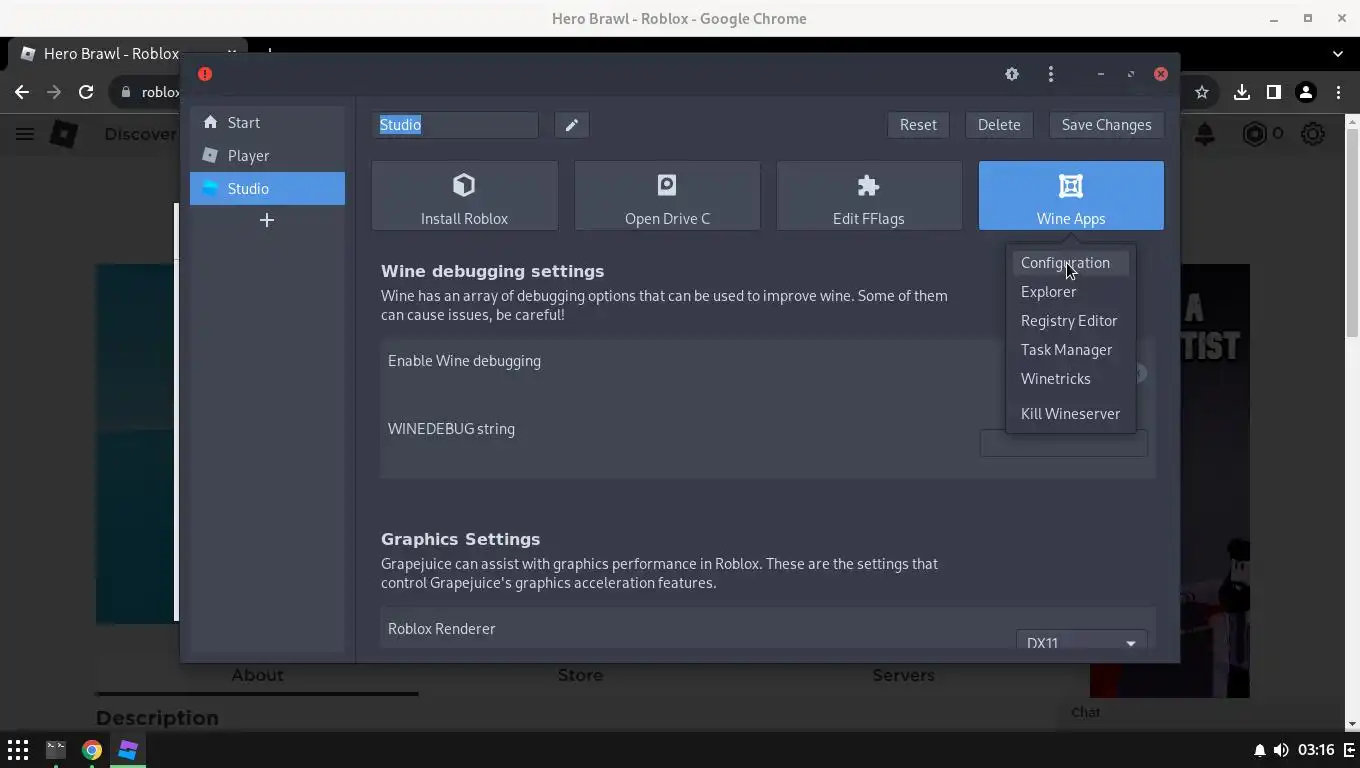Go to Start in sidebar
This screenshot has height=768, width=1360.
coord(267,123)
